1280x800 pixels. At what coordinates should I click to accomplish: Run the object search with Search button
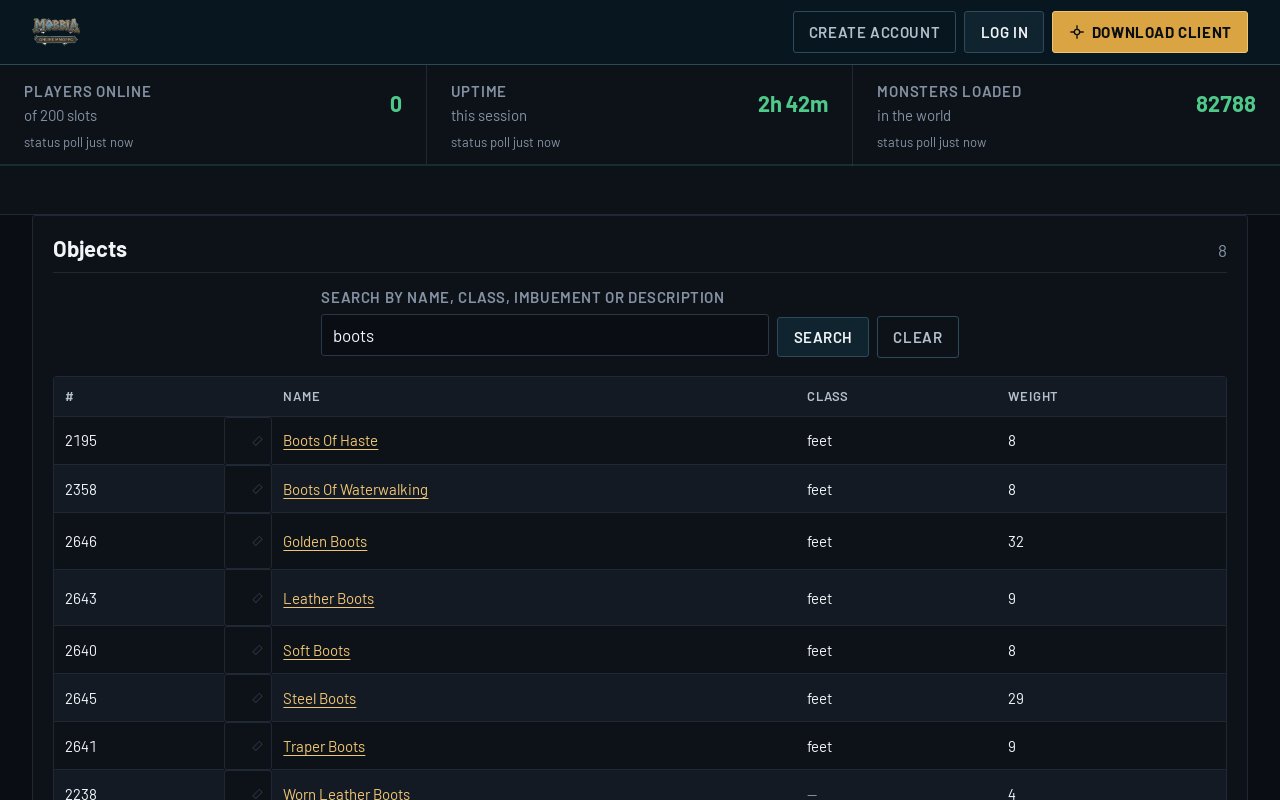tap(823, 337)
